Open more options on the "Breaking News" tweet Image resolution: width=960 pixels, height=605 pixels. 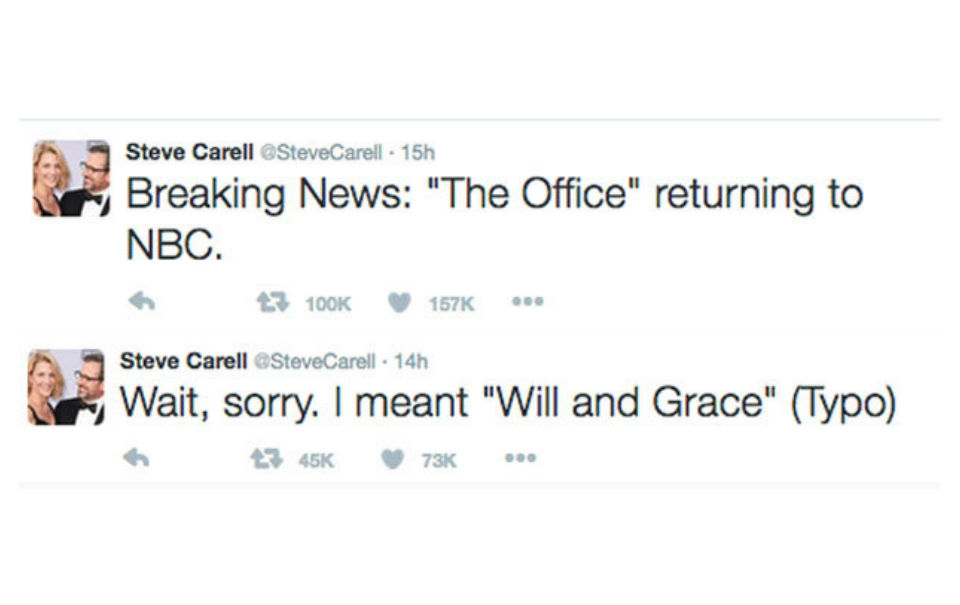pos(525,301)
